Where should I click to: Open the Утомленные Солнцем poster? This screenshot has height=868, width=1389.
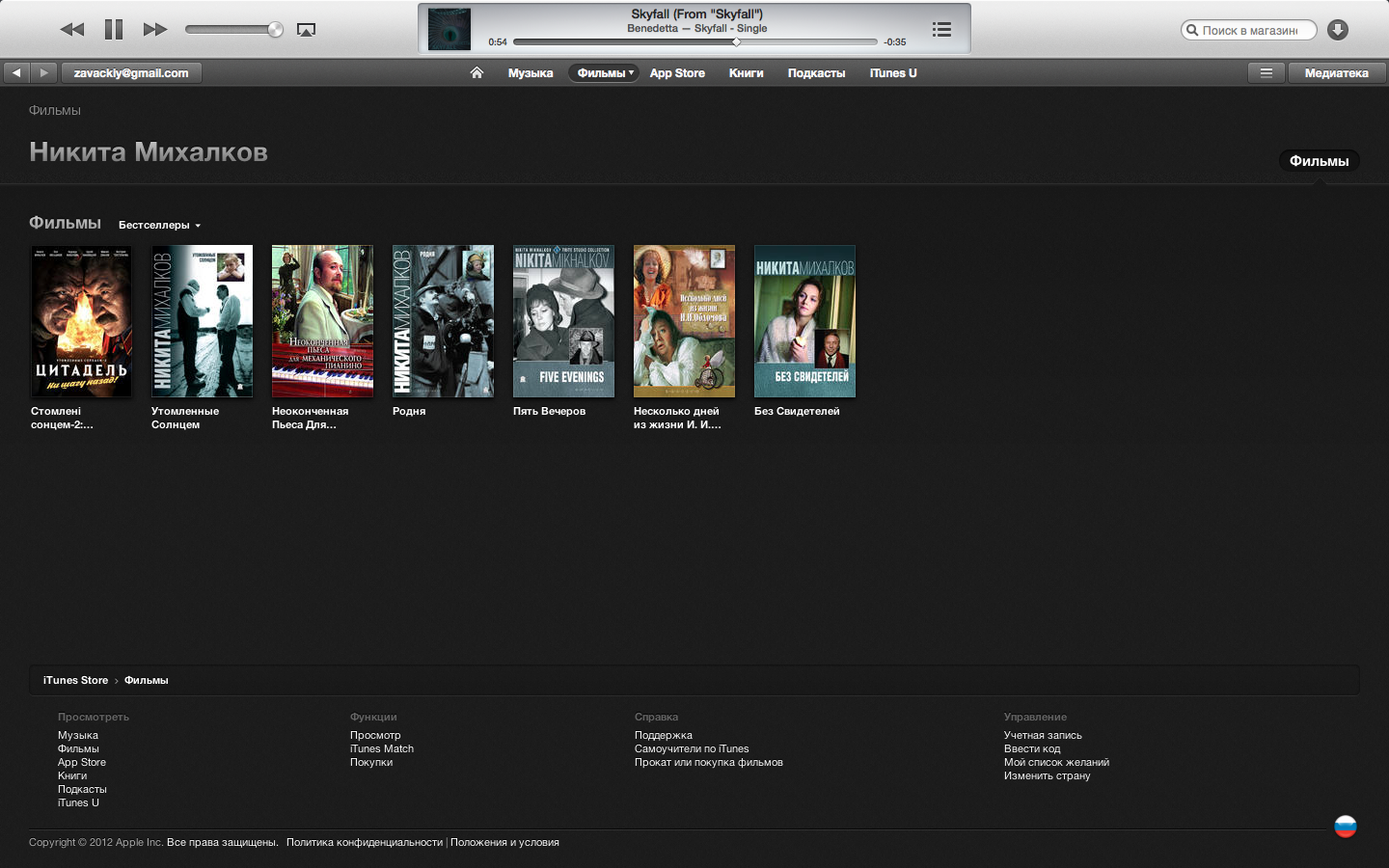tap(202, 321)
